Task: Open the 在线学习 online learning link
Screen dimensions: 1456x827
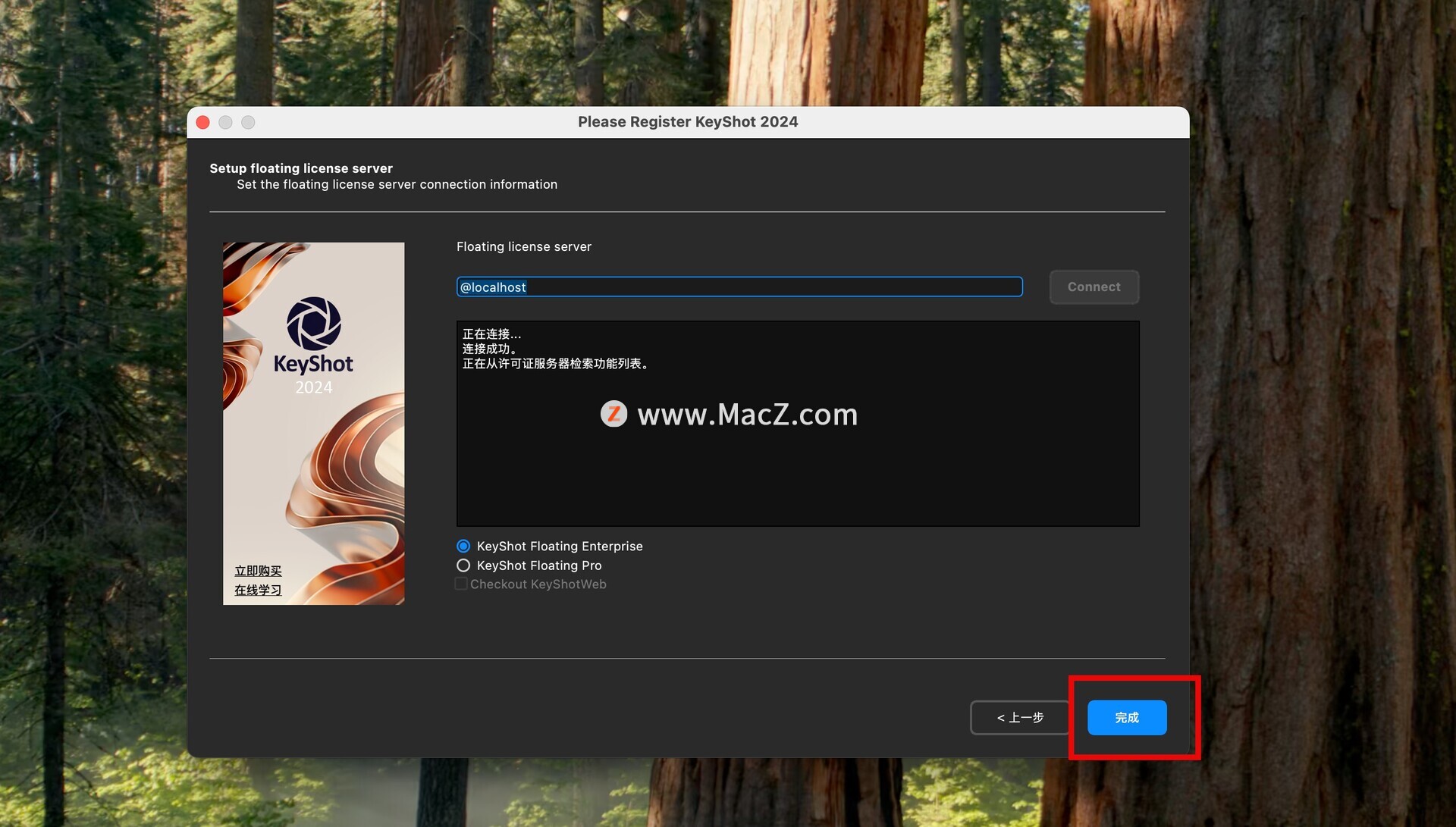Action: (258, 590)
